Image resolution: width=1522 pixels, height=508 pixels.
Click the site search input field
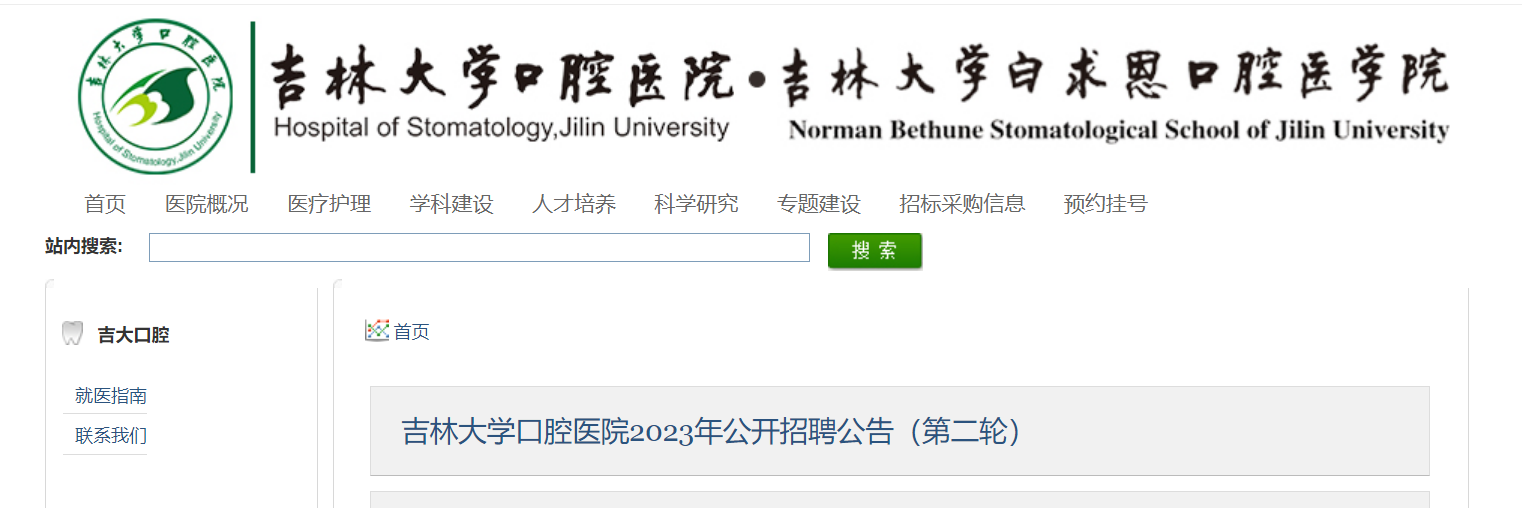click(479, 248)
